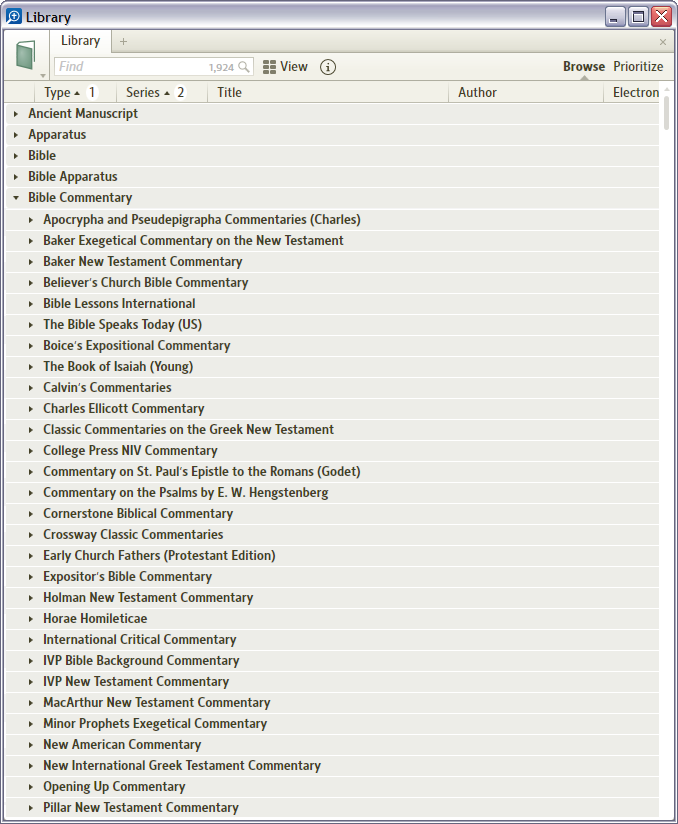Expand the Bible group
The image size is (678, 824).
pos(16,156)
